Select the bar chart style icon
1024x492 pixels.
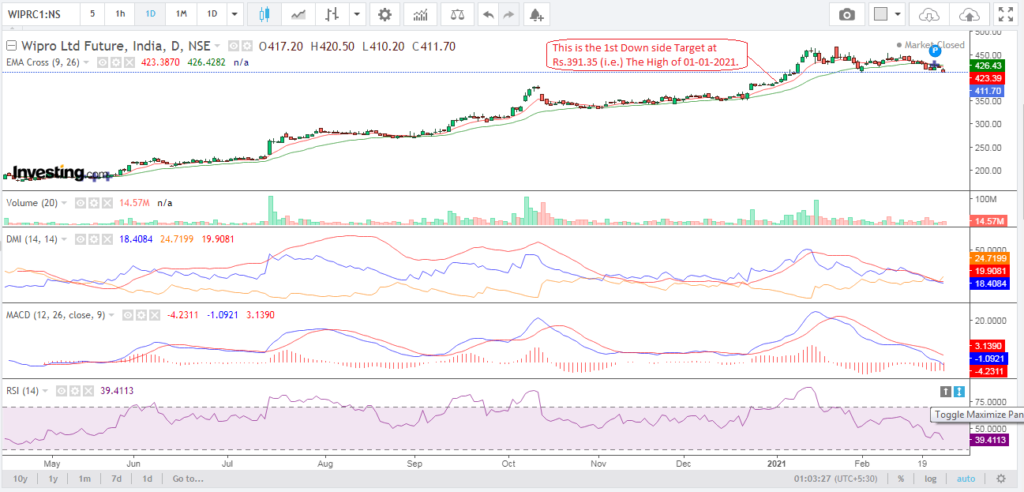(x=333, y=14)
